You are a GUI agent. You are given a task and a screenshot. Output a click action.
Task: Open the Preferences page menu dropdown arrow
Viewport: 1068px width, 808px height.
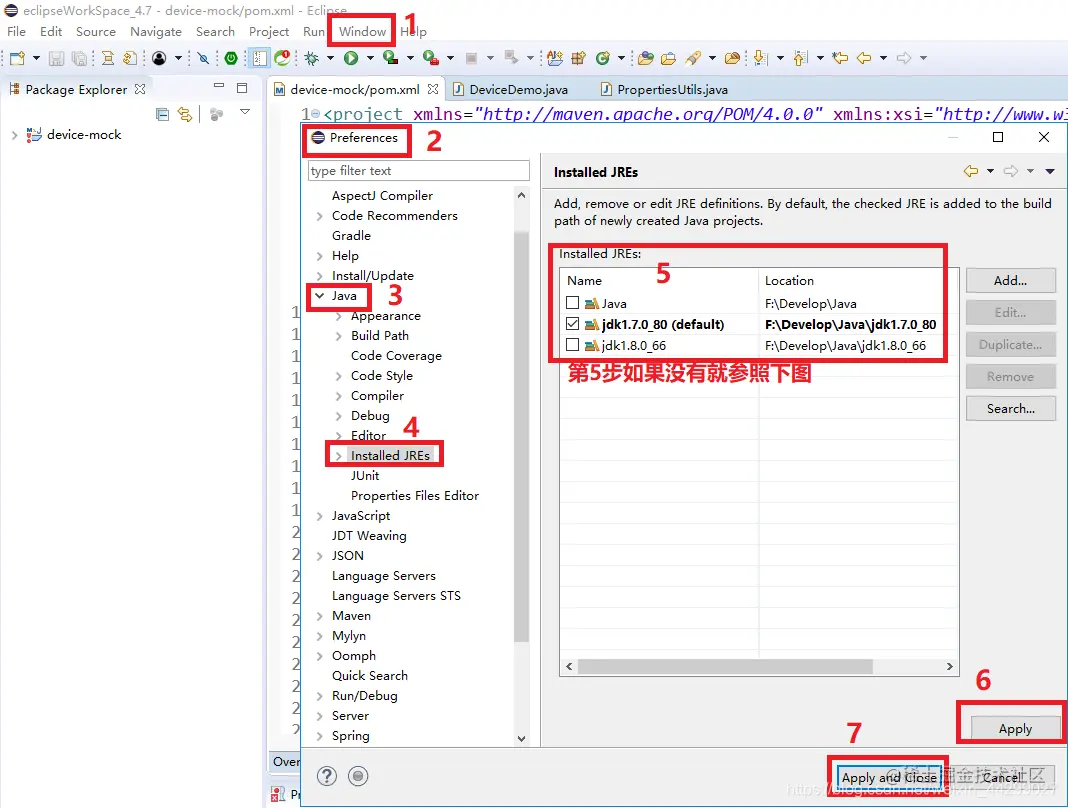tap(1050, 171)
